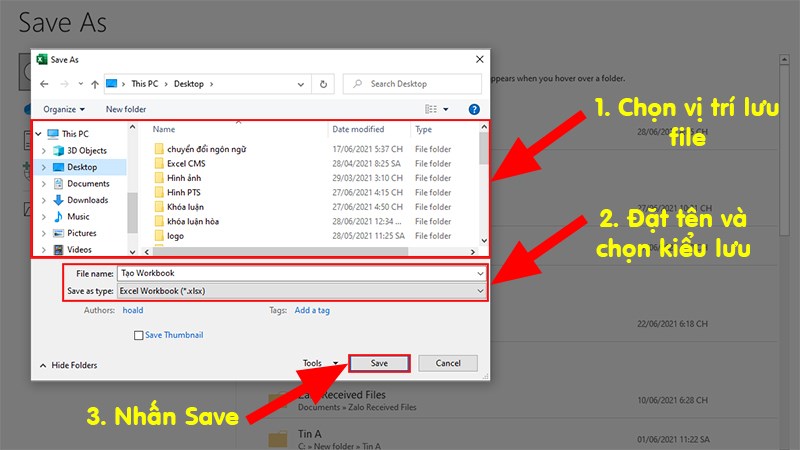Sort files by the Type column
The width and height of the screenshot is (800, 450).
[423, 130]
